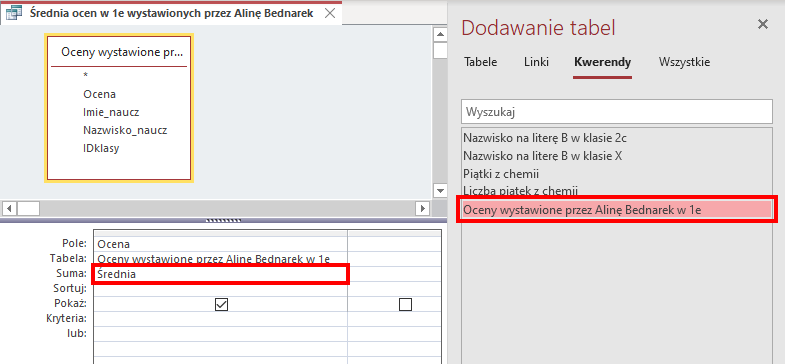The height and width of the screenshot is (364, 785).
Task: Click the Pole cell containing Ocena
Action: [220, 244]
